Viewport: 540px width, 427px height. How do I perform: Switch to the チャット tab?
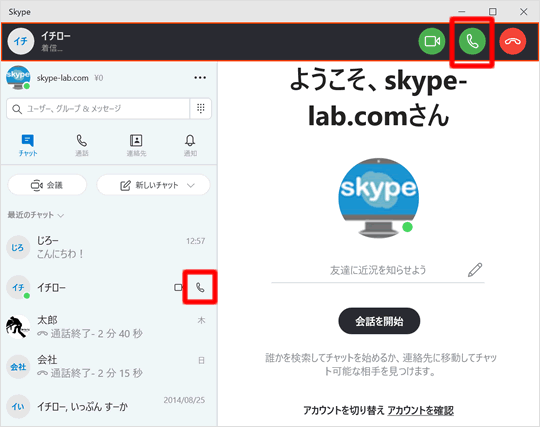28,146
